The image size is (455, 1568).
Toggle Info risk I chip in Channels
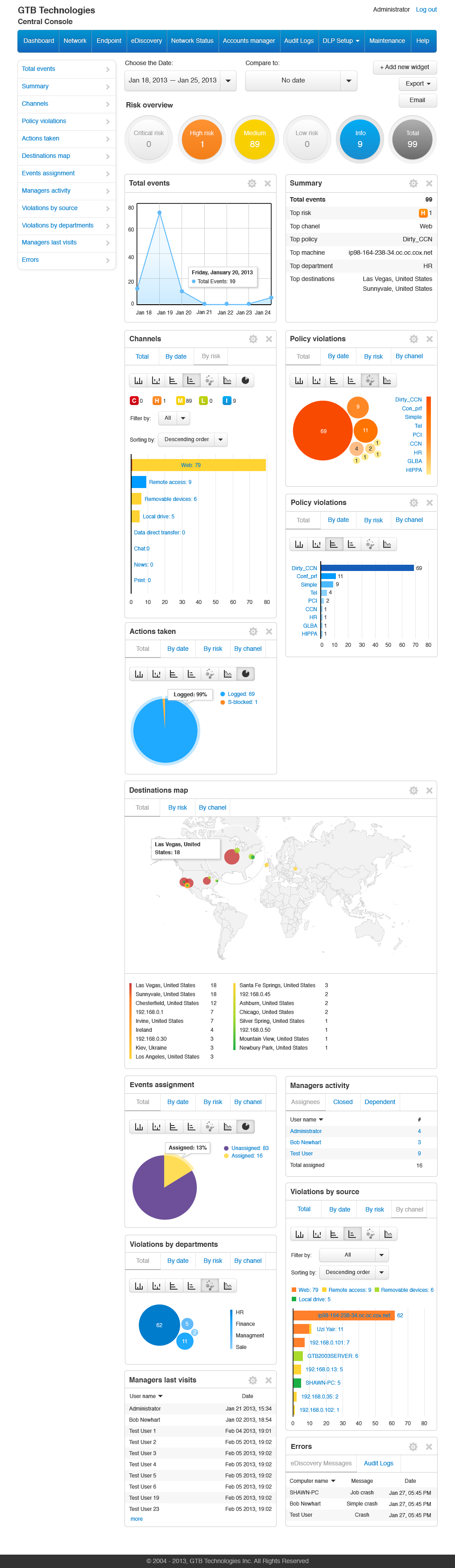click(x=227, y=401)
